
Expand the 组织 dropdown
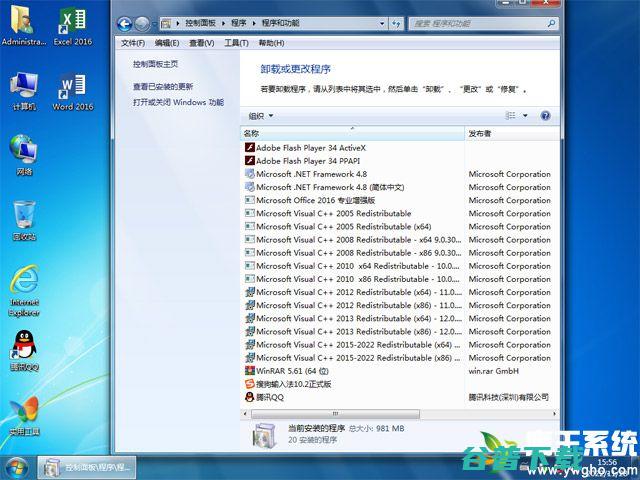pos(261,116)
